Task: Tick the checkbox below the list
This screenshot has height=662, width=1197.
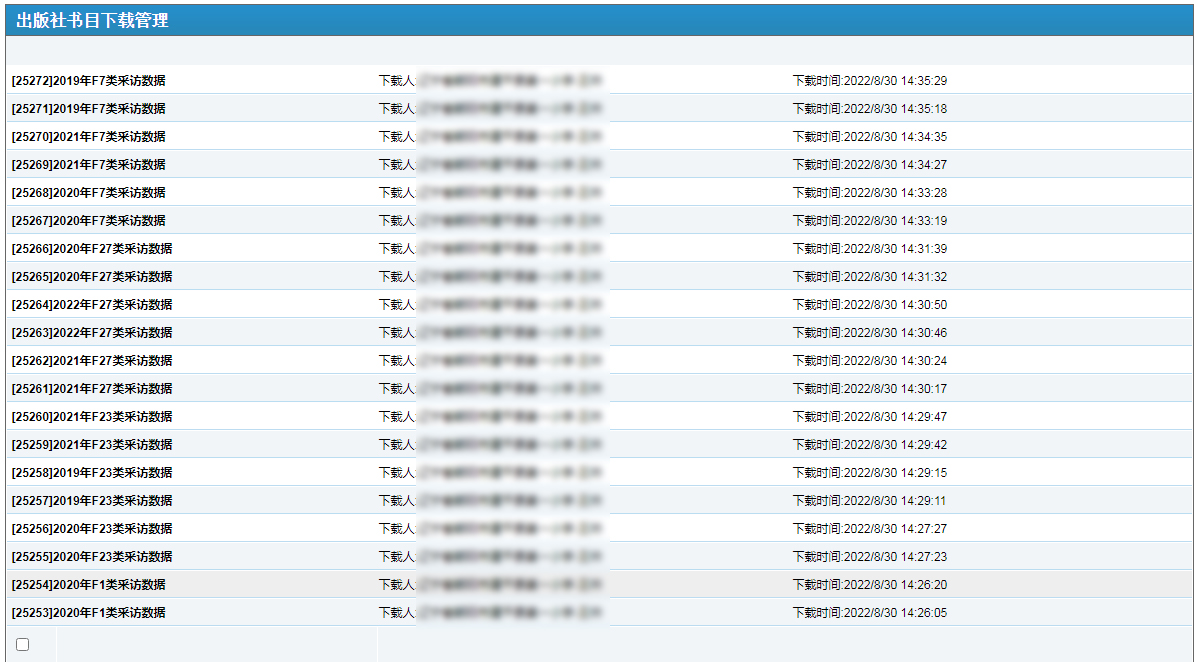Action: tap(23, 645)
